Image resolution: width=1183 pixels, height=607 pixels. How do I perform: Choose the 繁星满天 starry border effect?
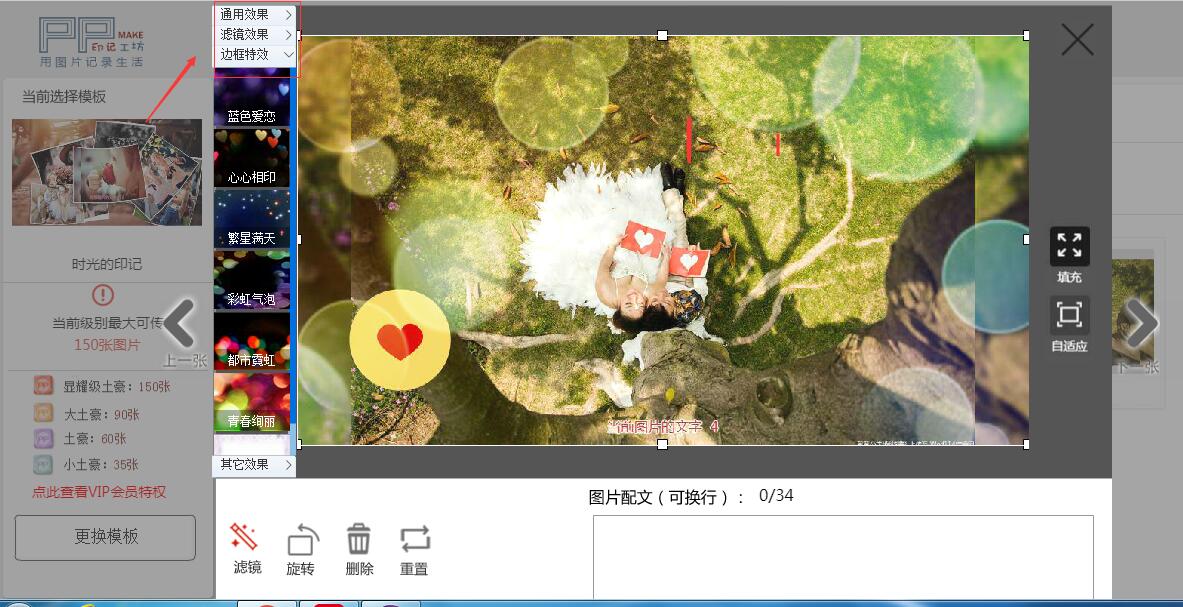click(x=252, y=219)
